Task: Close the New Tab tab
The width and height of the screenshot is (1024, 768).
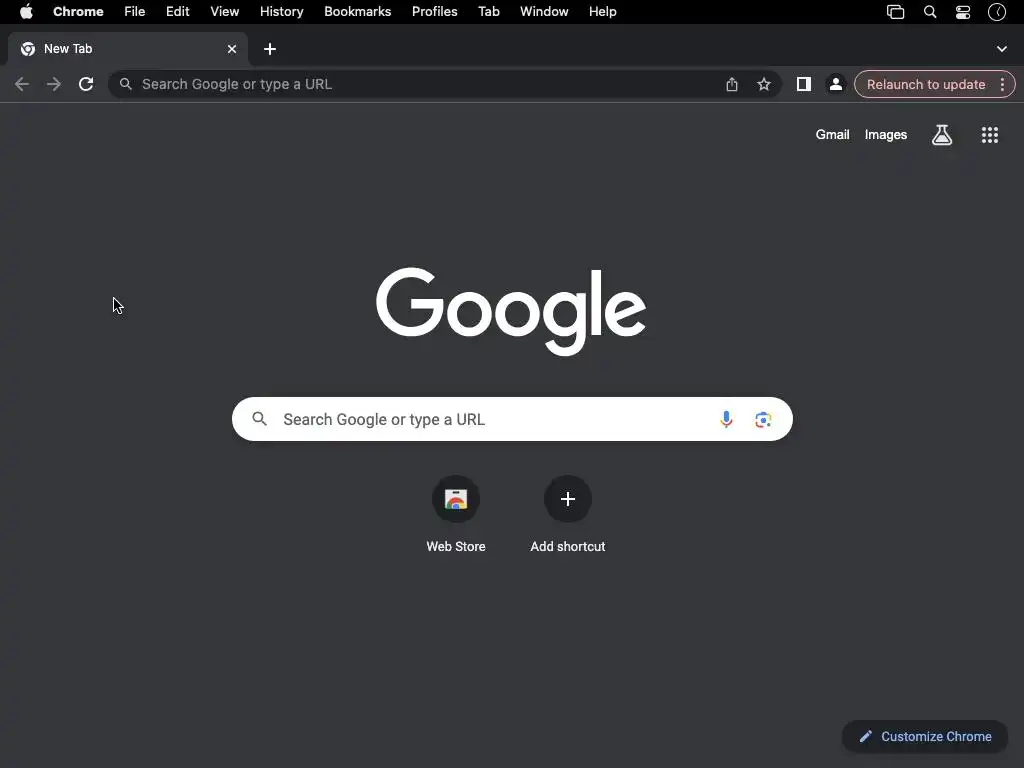Action: pos(232,49)
